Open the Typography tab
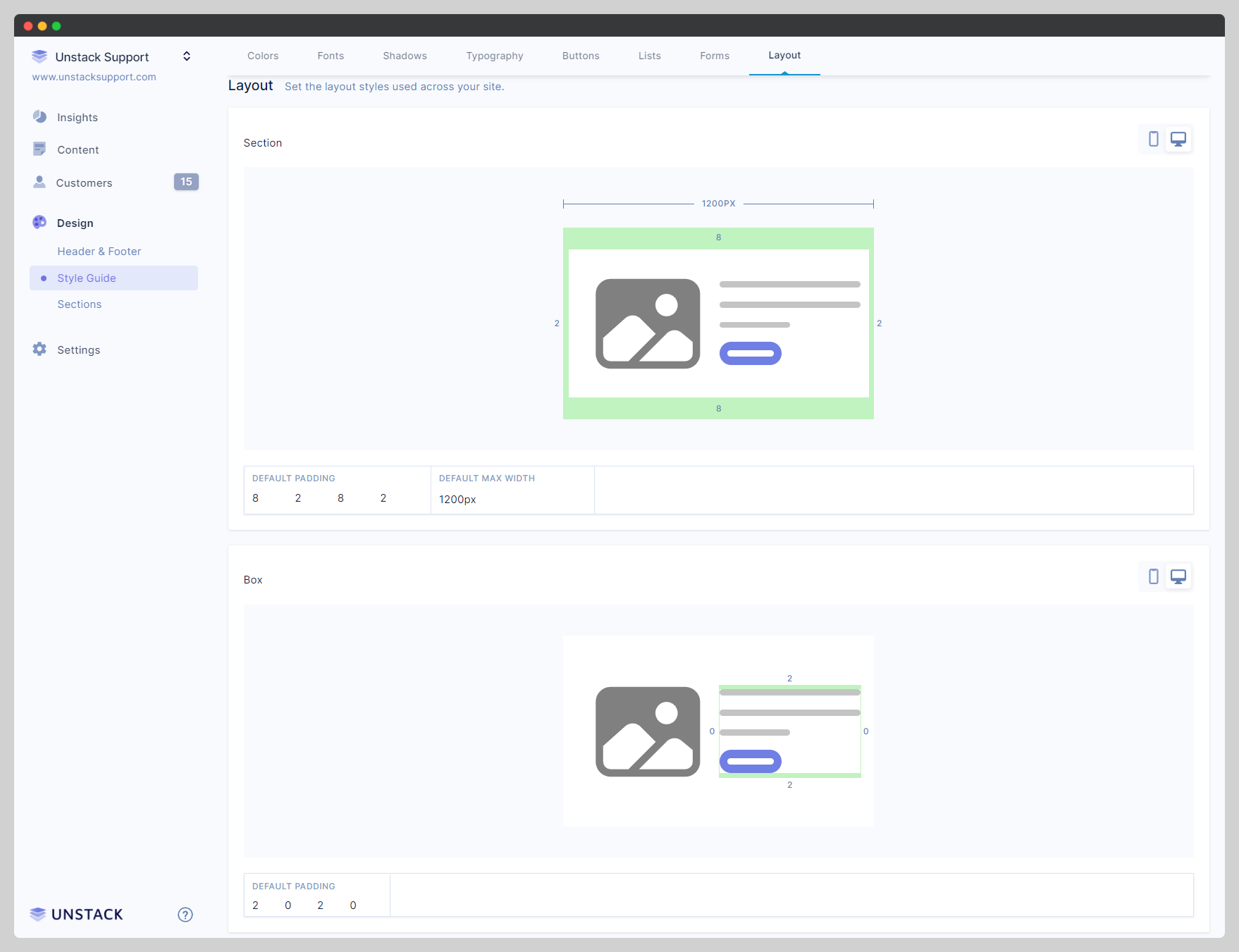1239x952 pixels. point(494,56)
